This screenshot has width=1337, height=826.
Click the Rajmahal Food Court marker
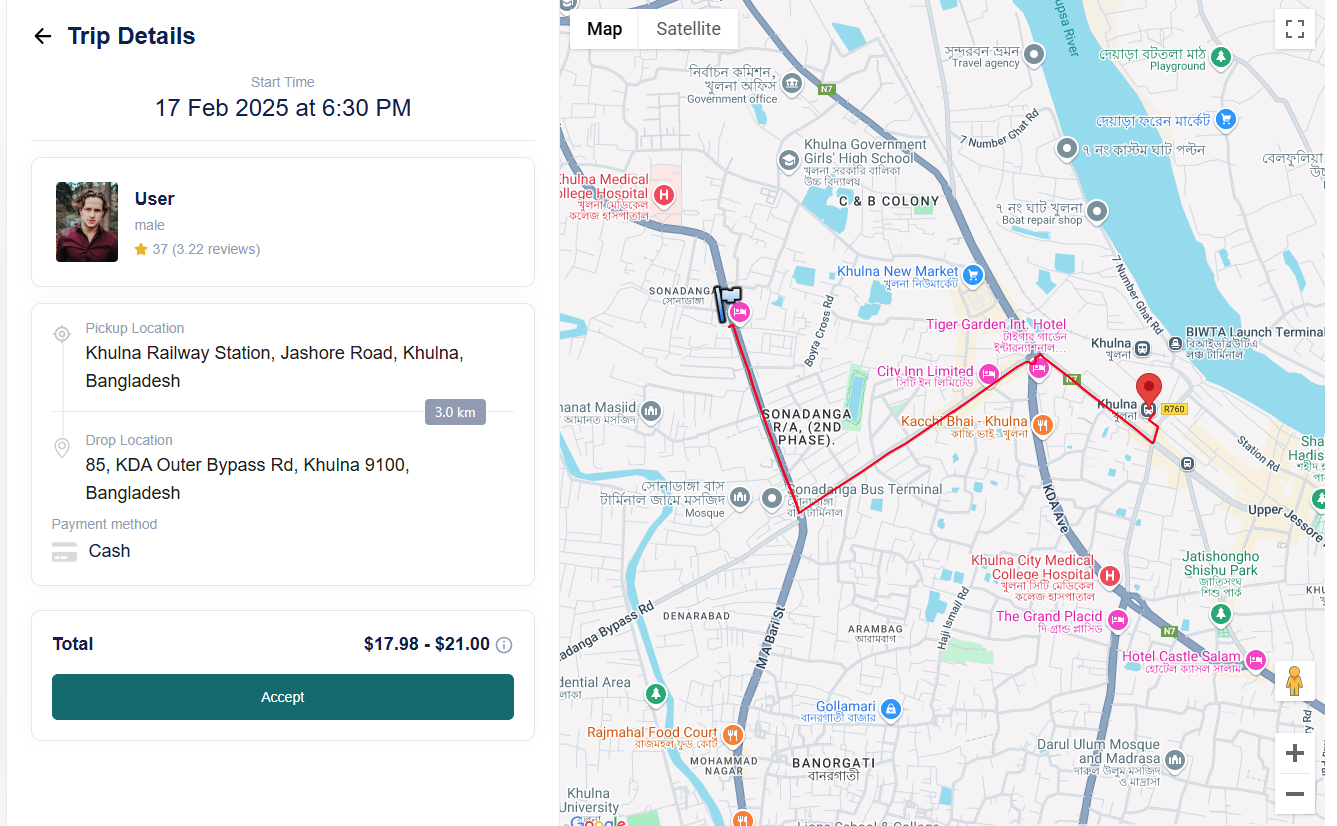tap(732, 735)
